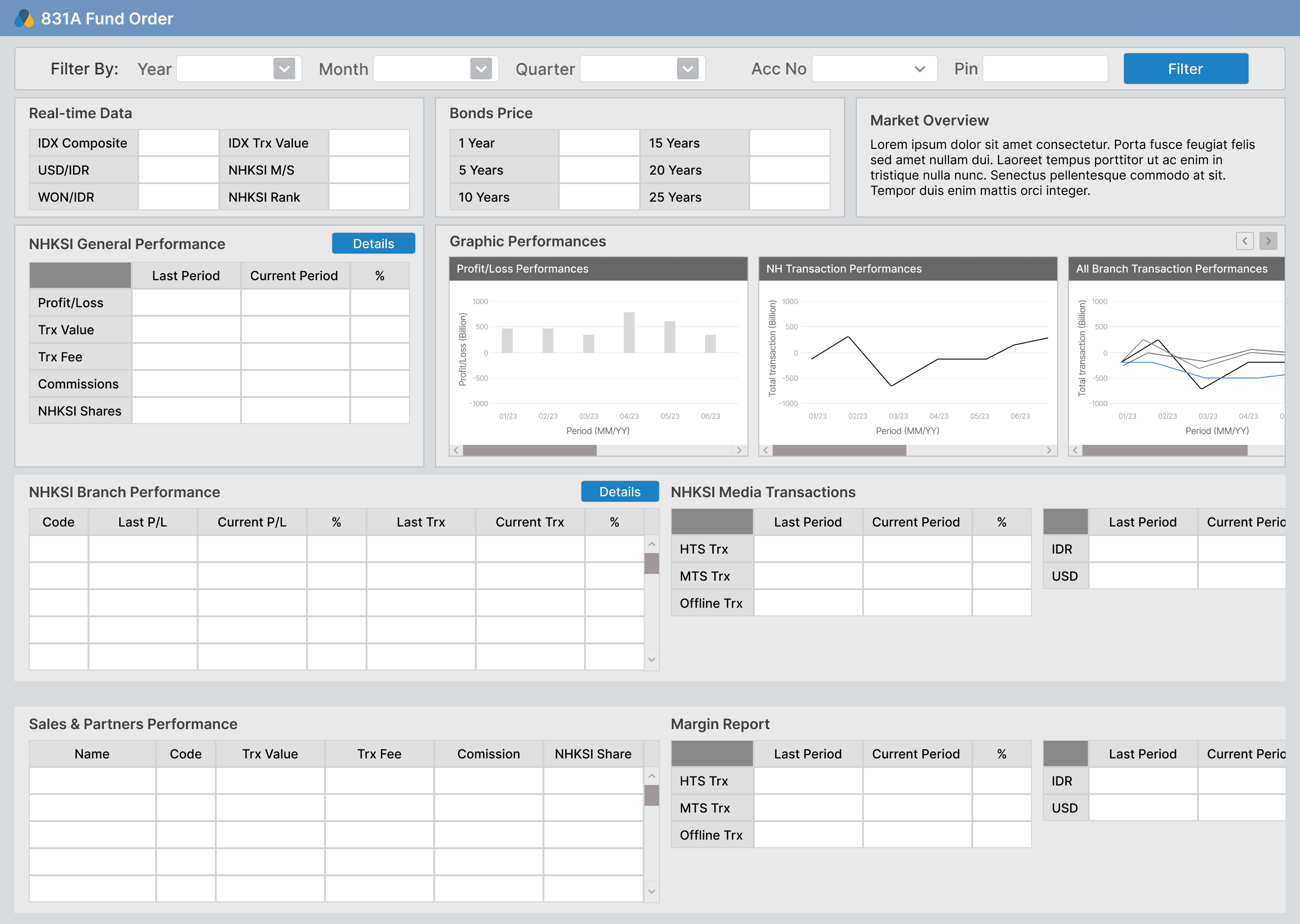Viewport: 1300px width, 924px height.
Task: Click the Current P/L column header
Action: (x=252, y=522)
